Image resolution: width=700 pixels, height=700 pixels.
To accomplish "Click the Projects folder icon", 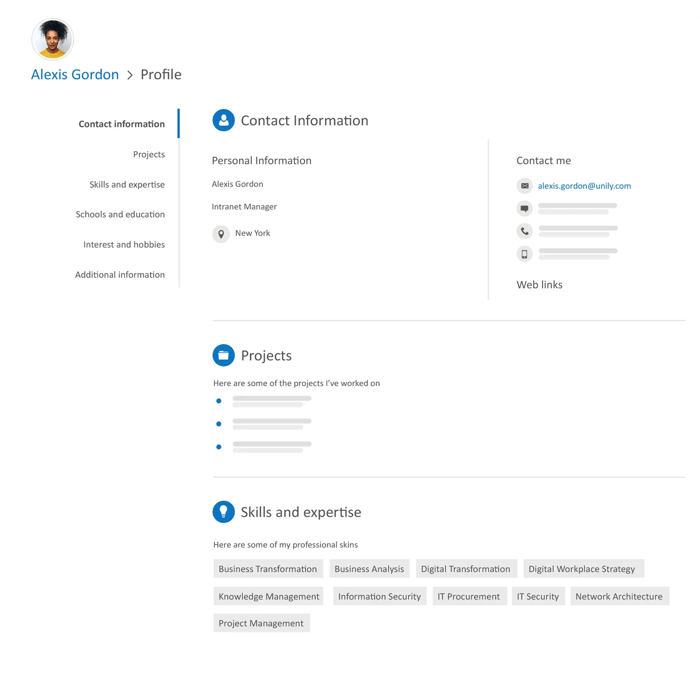I will (x=223, y=356).
